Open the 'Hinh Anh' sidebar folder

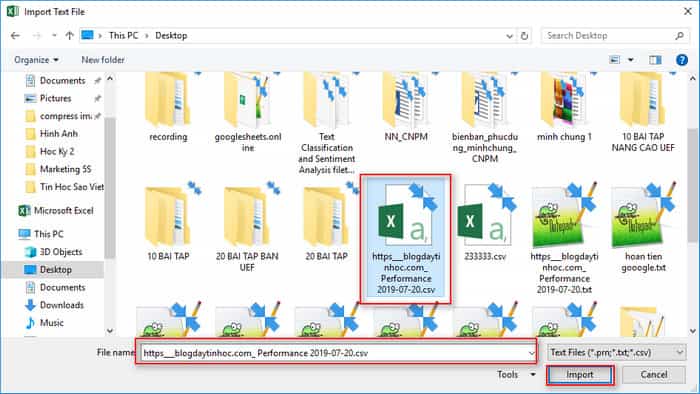58,134
